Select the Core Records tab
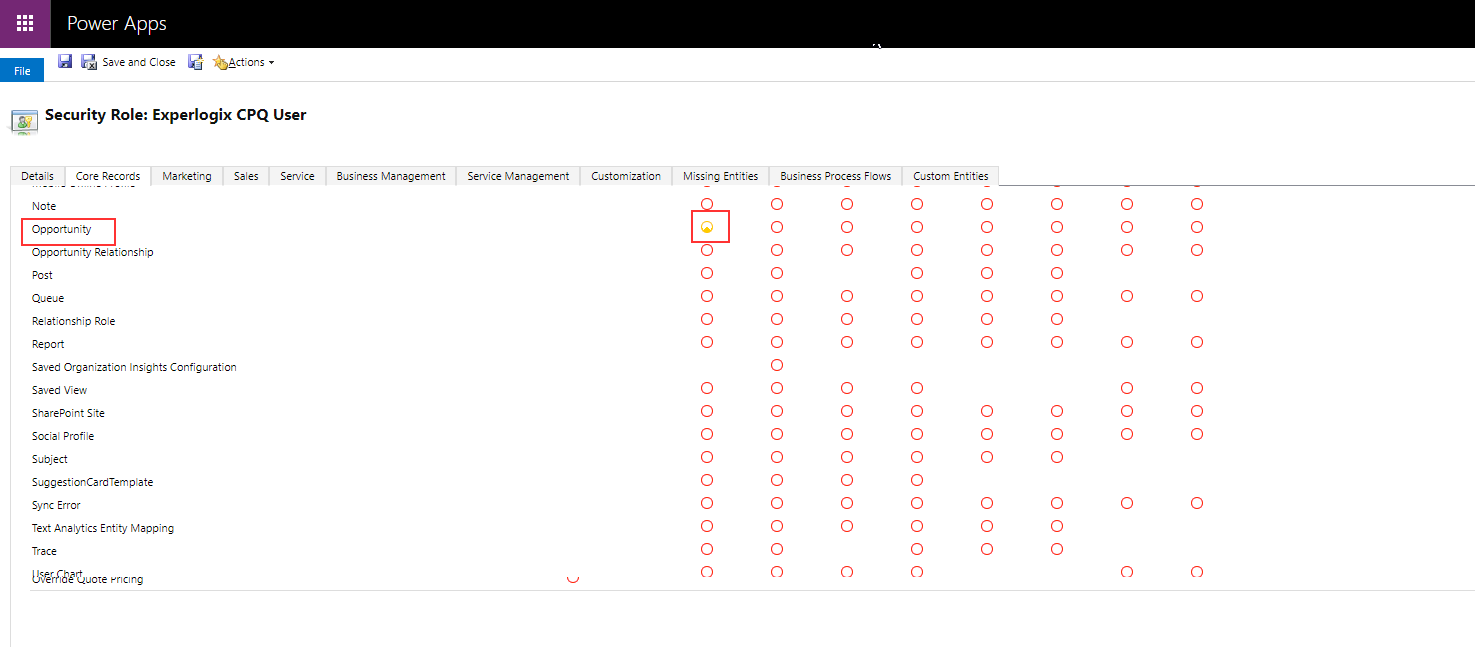 pyautogui.click(x=108, y=176)
